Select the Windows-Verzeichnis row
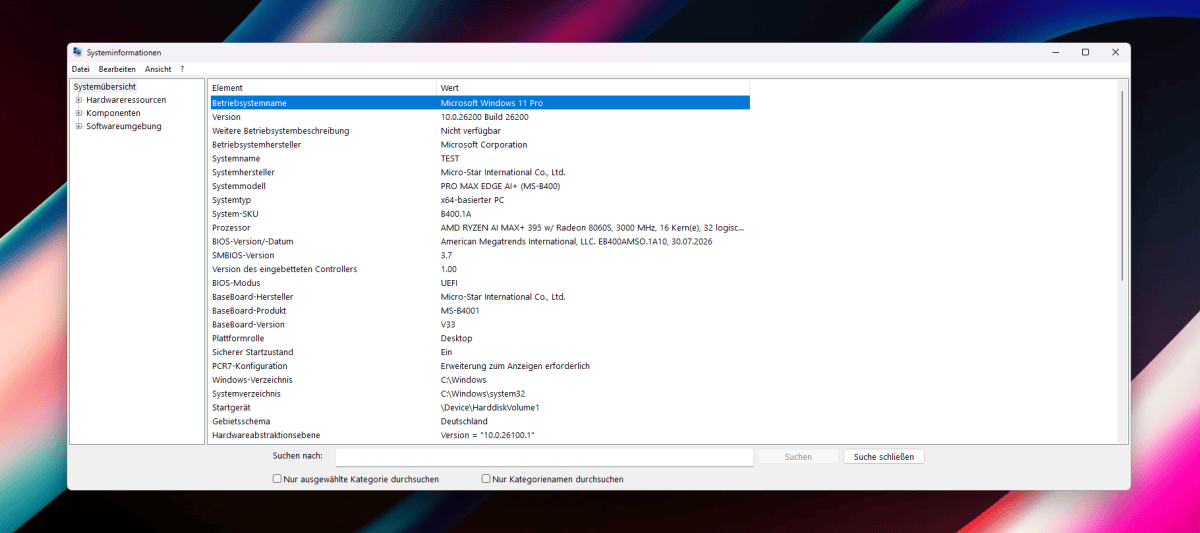1200x533 pixels. (x=479, y=380)
